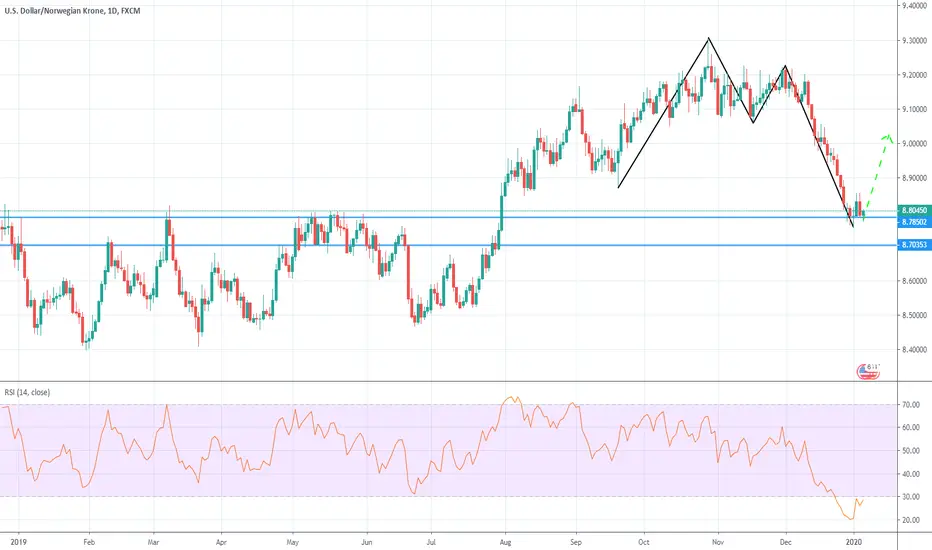The height and width of the screenshot is (550, 932).
Task: Click the Sep label on time axis
Action: click(x=575, y=542)
